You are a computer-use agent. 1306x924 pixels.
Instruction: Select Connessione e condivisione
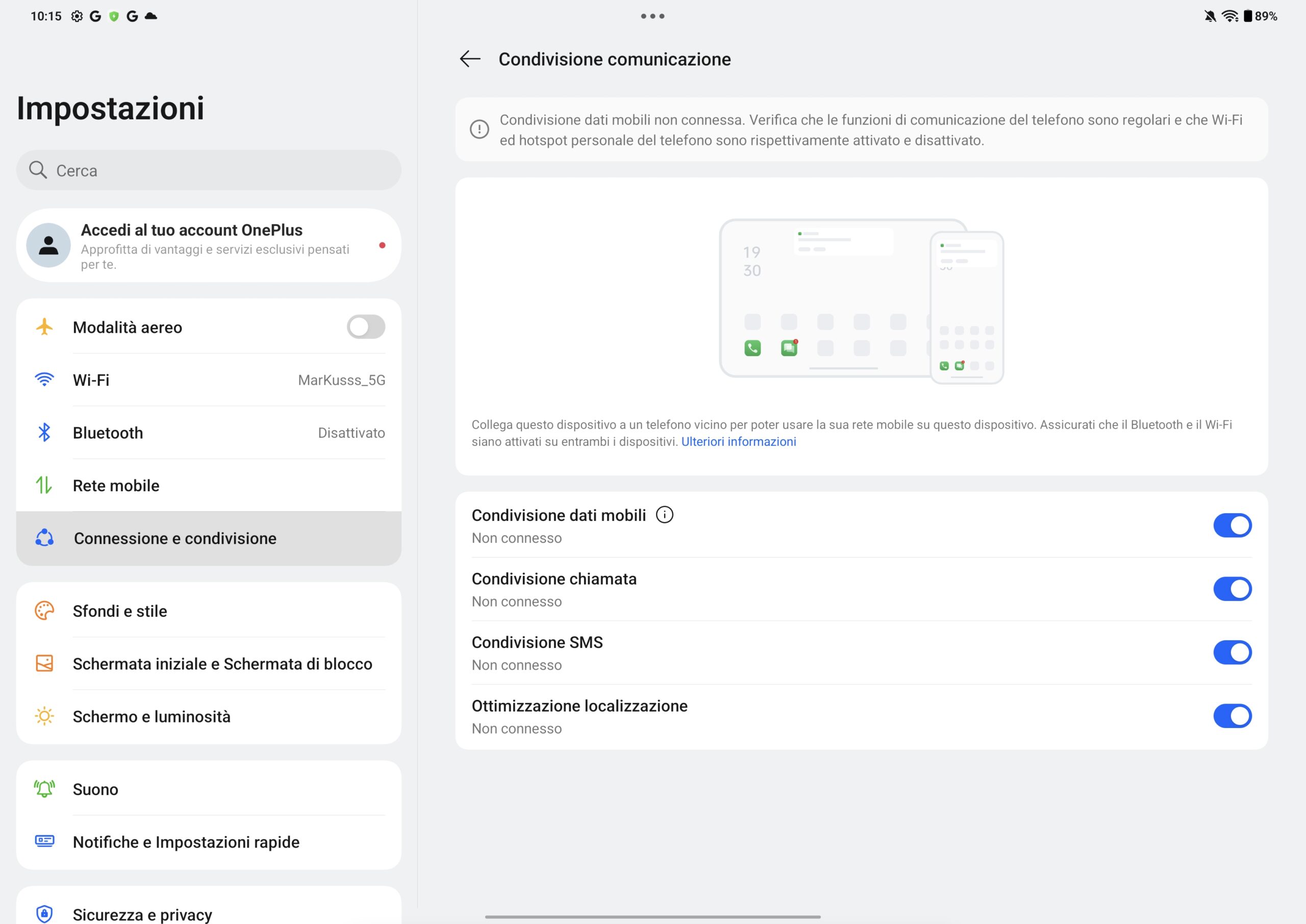click(x=209, y=538)
